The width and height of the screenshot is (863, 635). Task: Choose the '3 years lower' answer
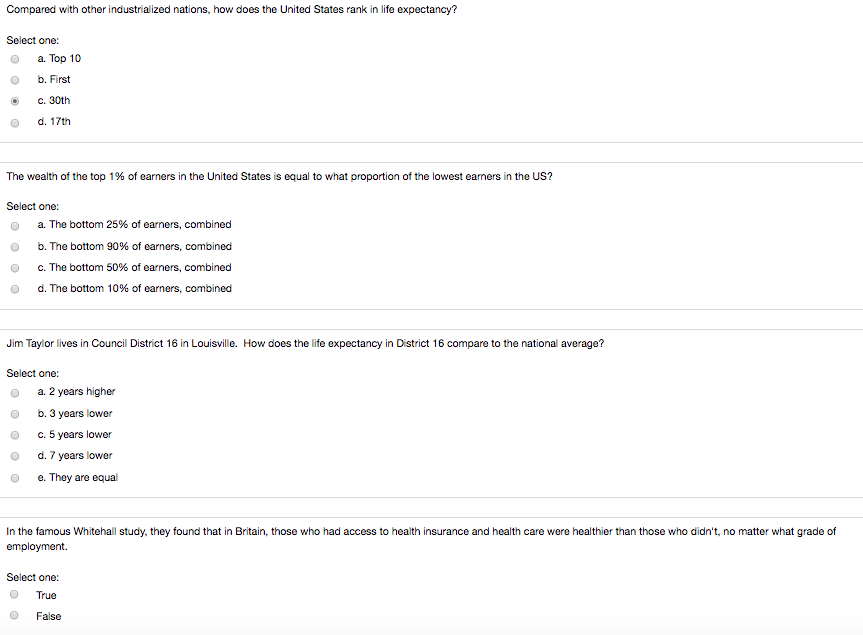[x=15, y=414]
